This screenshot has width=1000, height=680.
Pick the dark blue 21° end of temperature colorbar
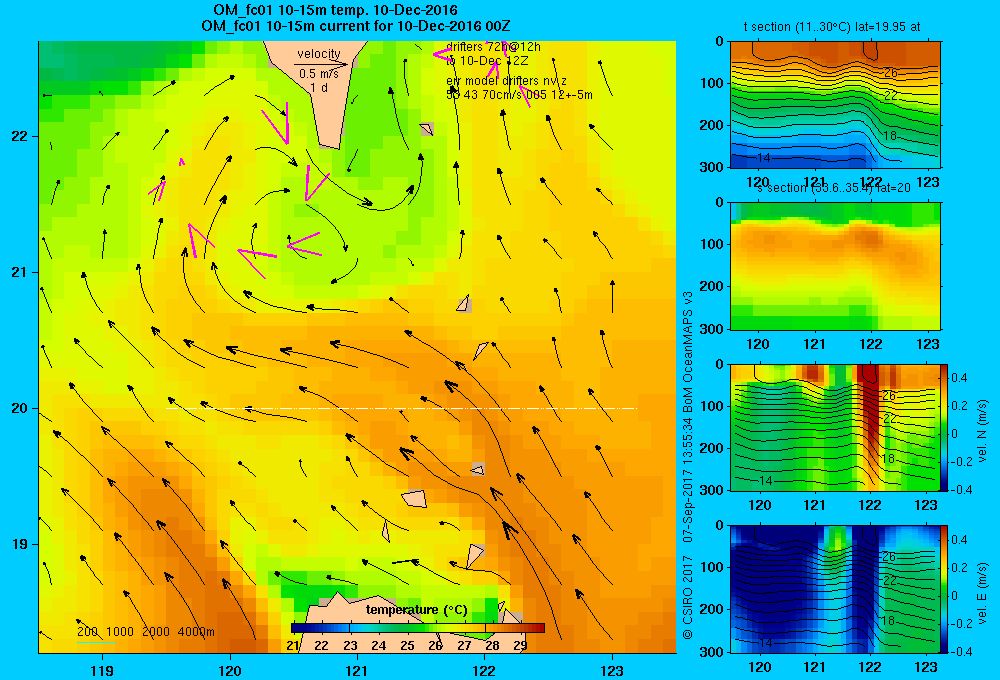click(x=300, y=628)
